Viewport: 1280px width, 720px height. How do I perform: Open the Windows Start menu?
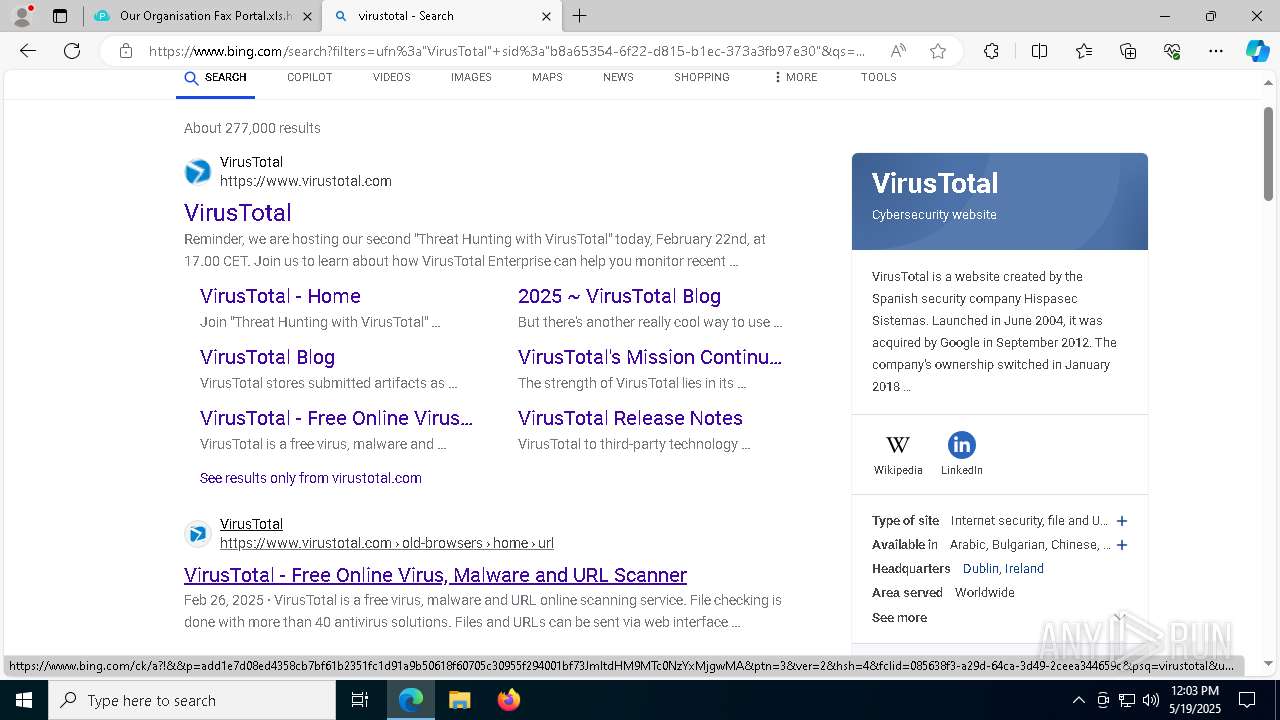coord(24,700)
